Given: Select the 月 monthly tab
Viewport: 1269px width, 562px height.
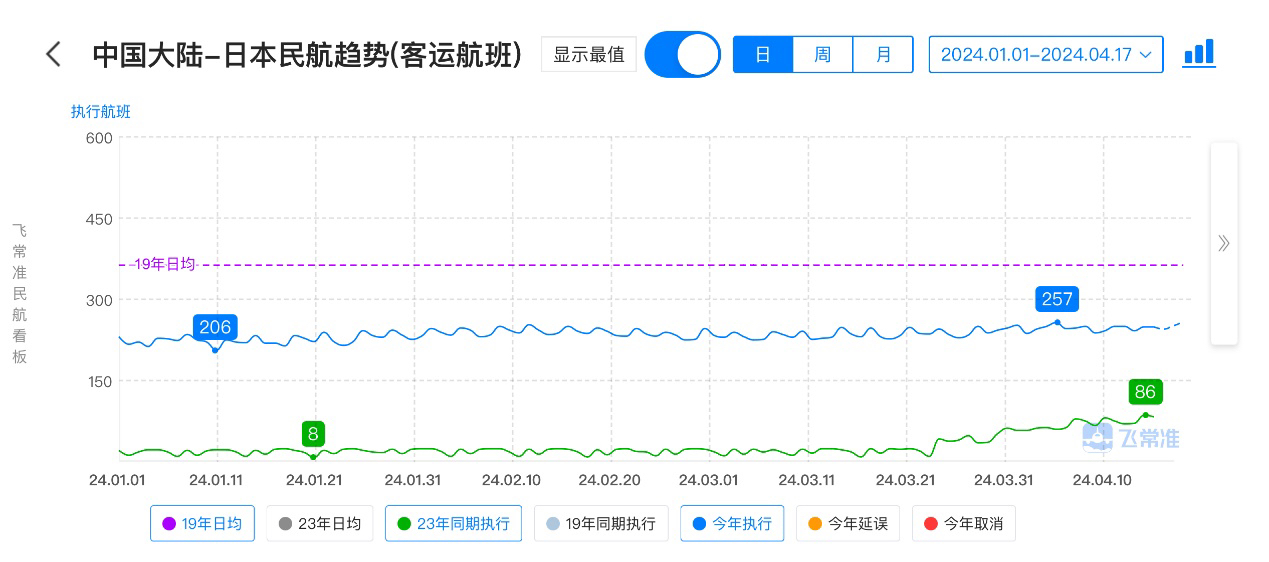Looking at the screenshot, I should (883, 54).
